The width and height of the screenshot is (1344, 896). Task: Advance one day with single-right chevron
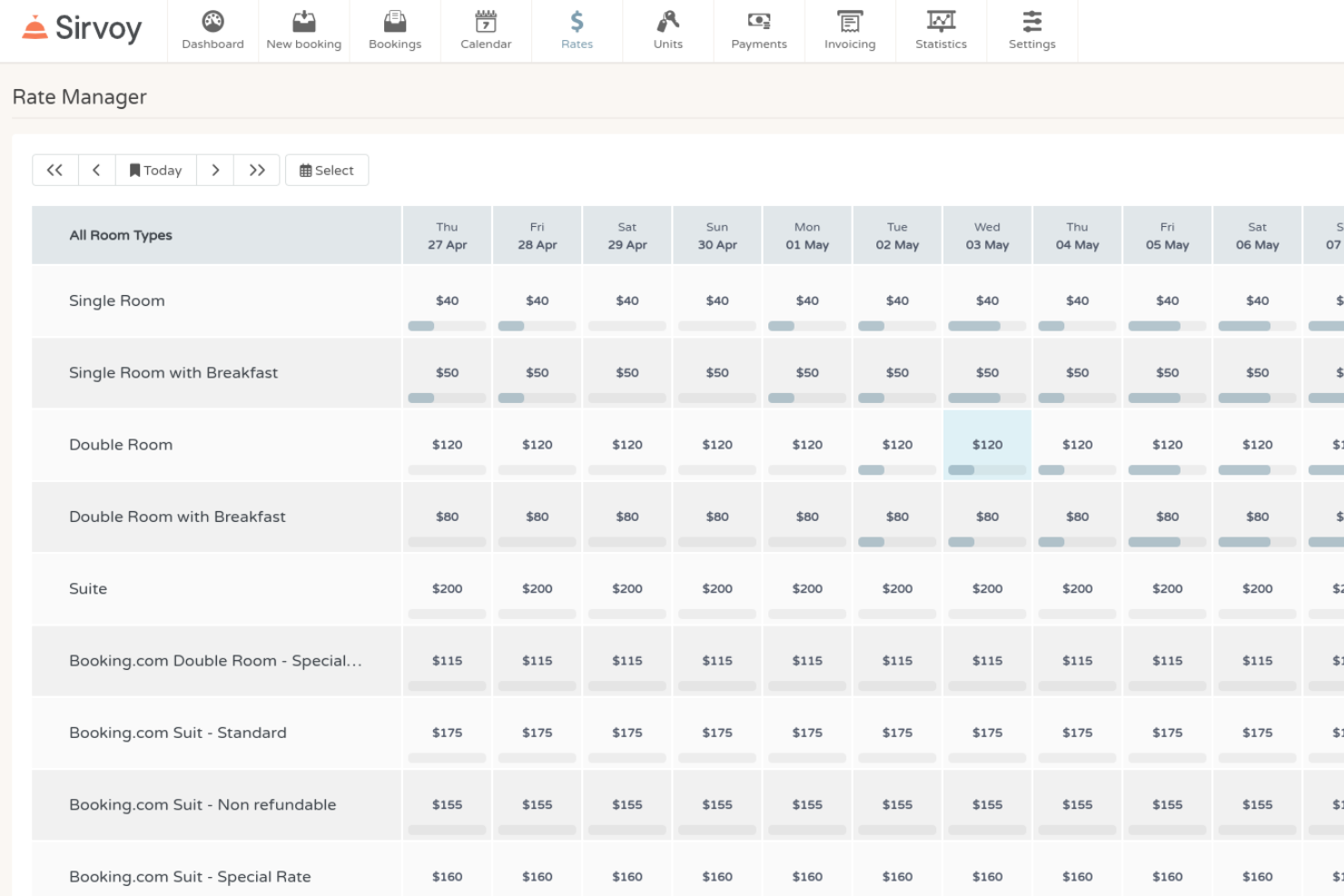click(215, 170)
